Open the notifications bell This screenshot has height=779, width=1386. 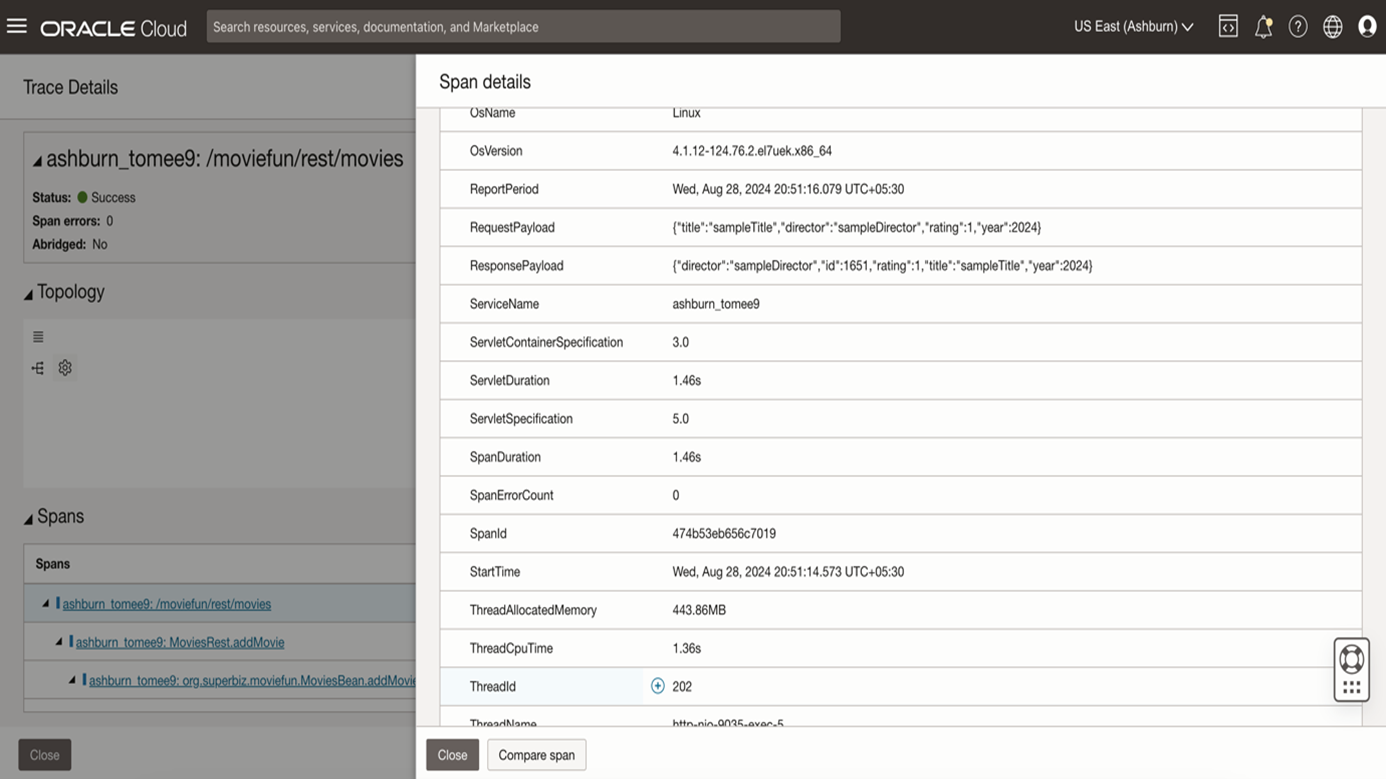point(1263,27)
